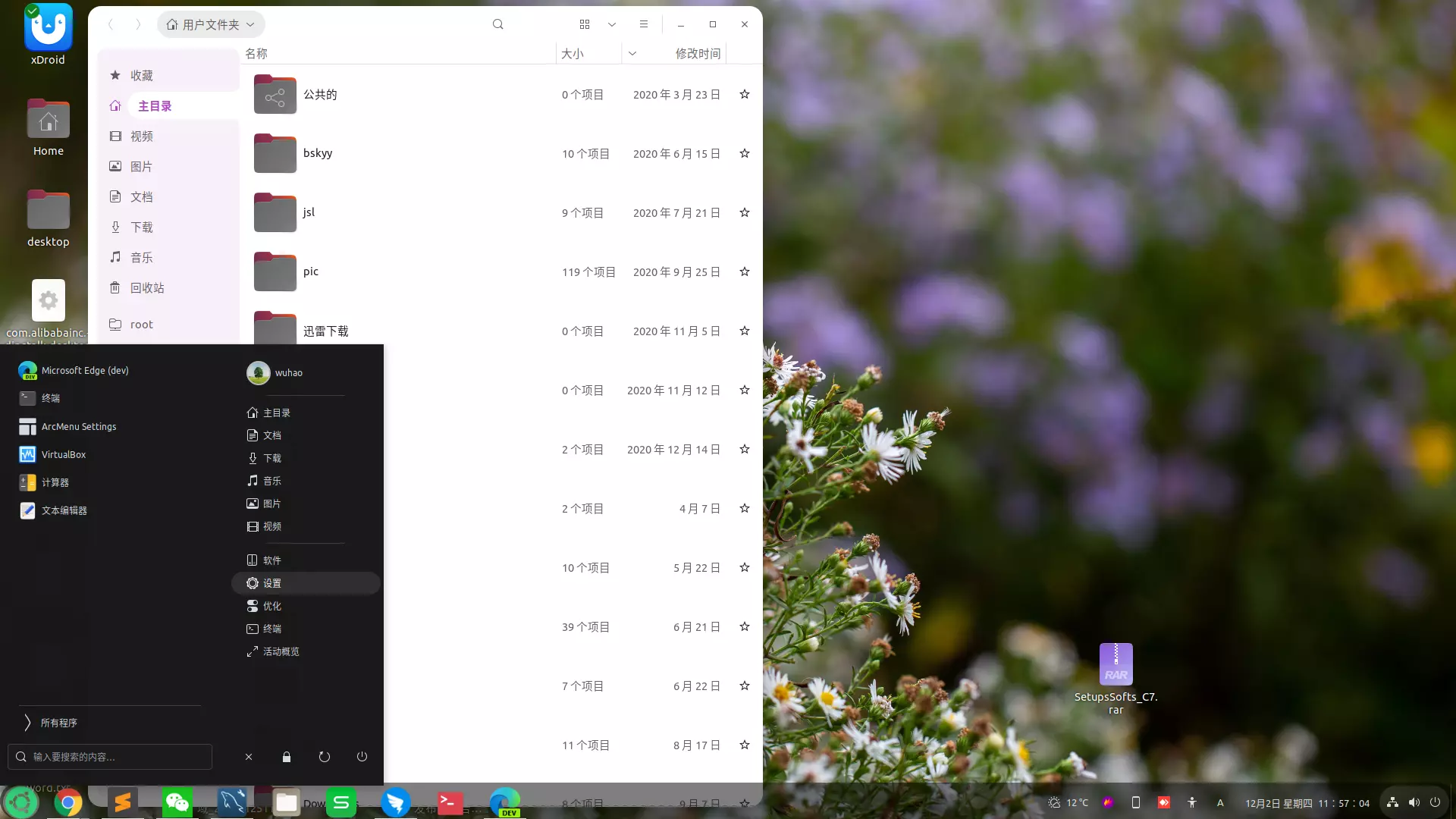Star the 迅雷下载 folder
This screenshot has height=819, width=1456.
[x=745, y=331]
